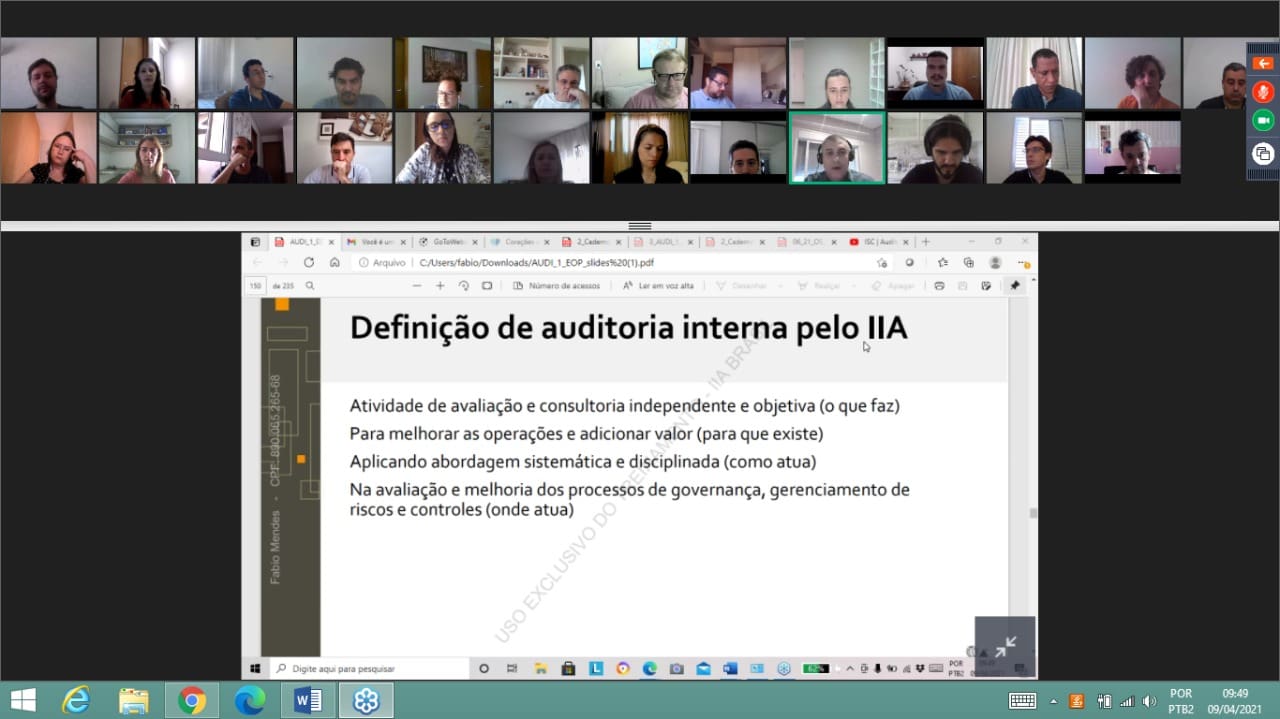Screen dimensions: 1280x719
Task: Select the highlighted active speaker's video tile
Action: click(836, 148)
